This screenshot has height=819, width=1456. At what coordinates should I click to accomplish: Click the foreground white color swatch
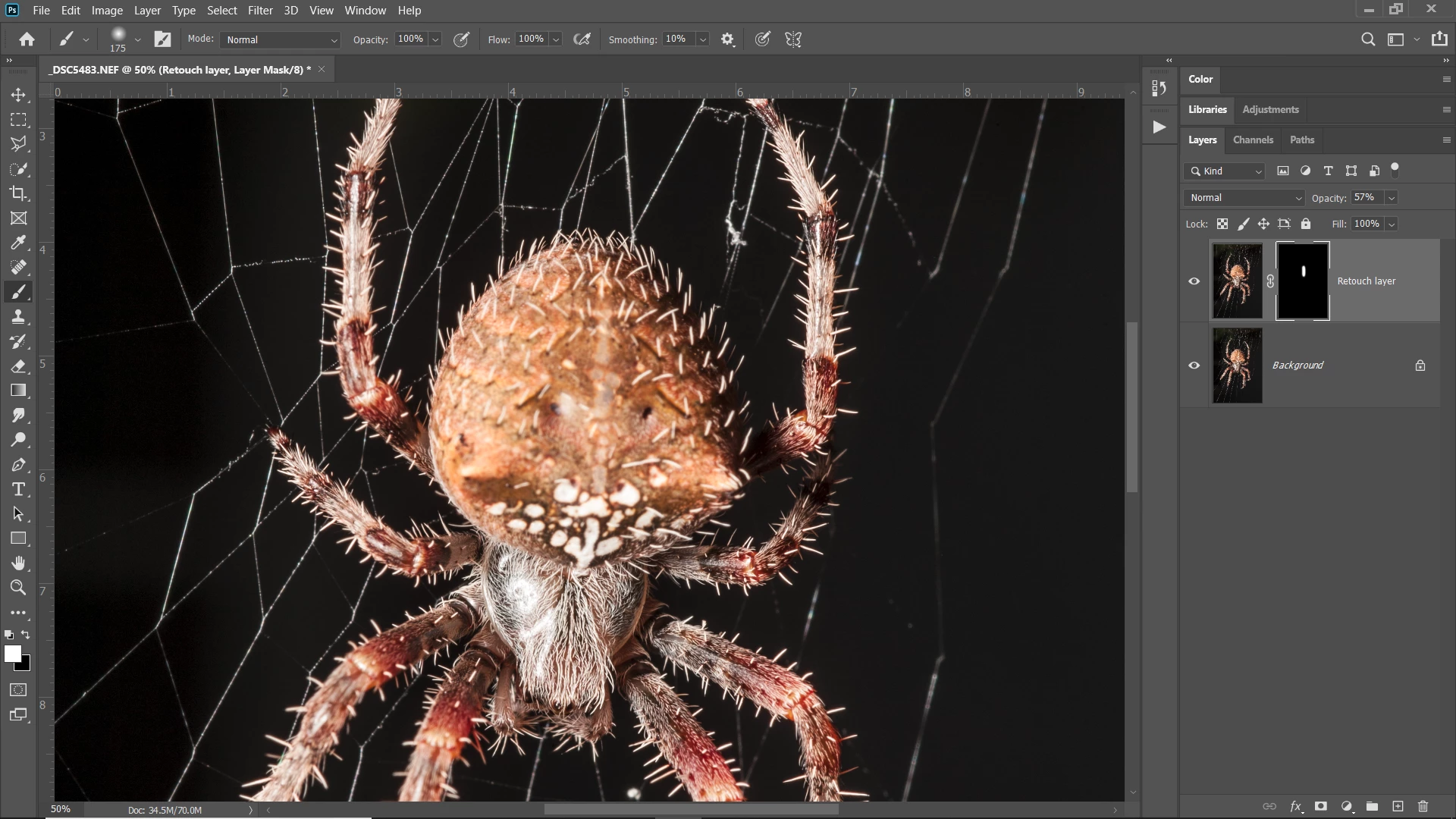point(12,654)
